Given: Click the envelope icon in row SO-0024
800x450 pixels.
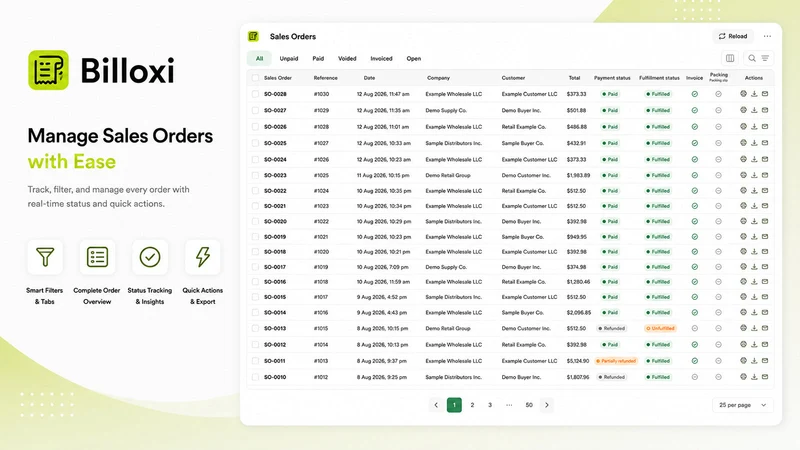Looking at the screenshot, I should 765,159.
